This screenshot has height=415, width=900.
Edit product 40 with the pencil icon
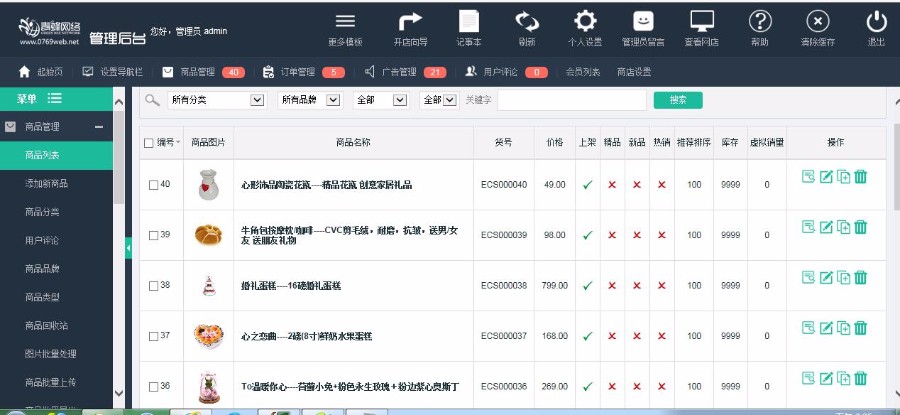point(826,176)
